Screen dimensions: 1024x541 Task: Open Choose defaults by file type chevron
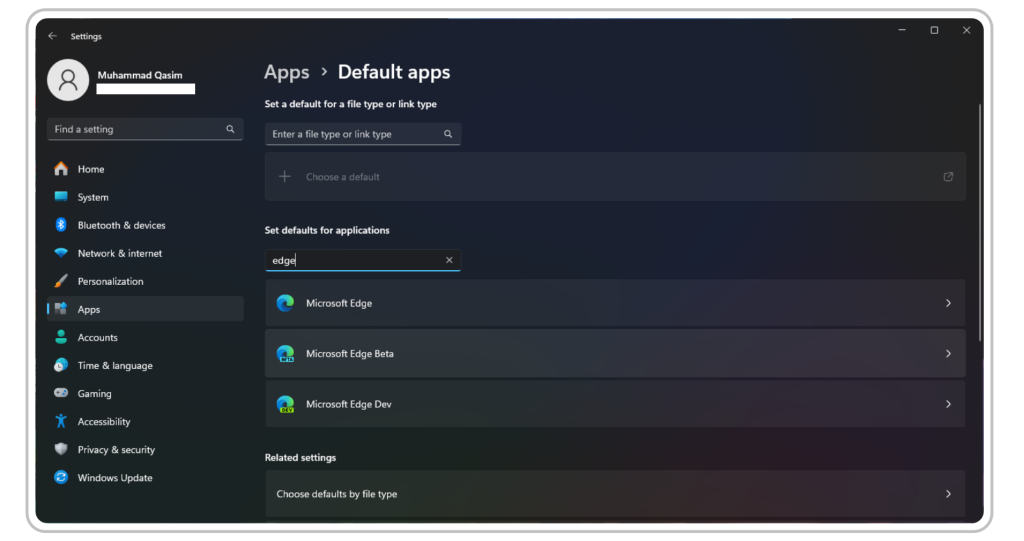point(948,494)
